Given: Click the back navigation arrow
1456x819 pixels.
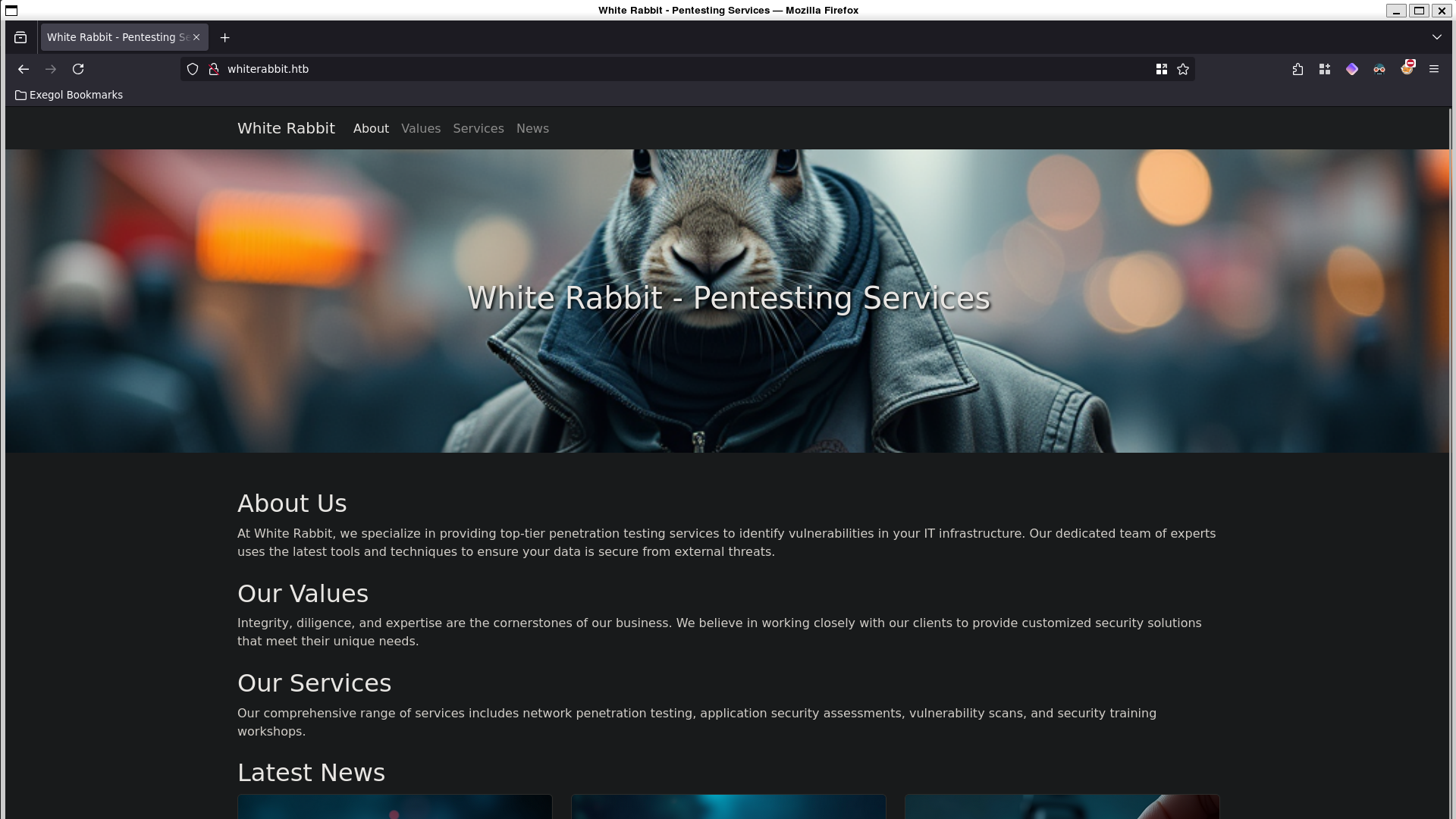Looking at the screenshot, I should 24,69.
